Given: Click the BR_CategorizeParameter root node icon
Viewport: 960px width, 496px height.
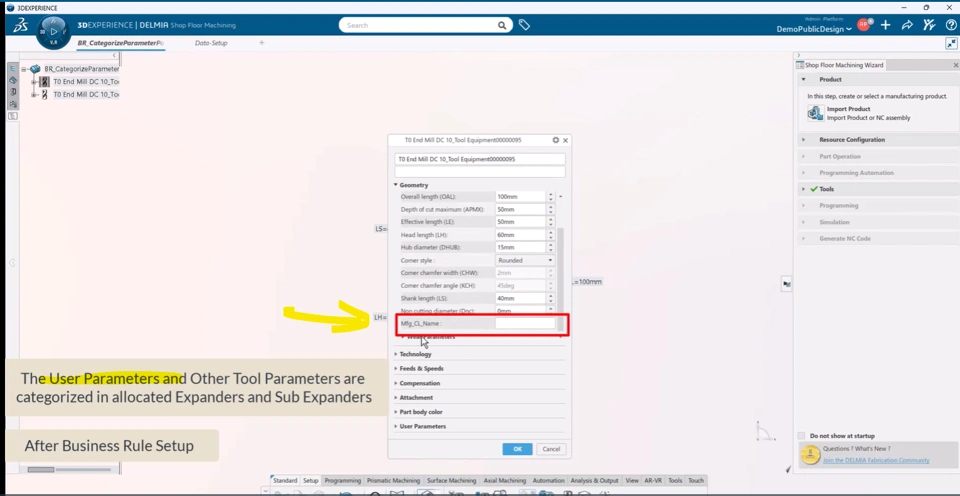Looking at the screenshot, I should [x=35, y=69].
